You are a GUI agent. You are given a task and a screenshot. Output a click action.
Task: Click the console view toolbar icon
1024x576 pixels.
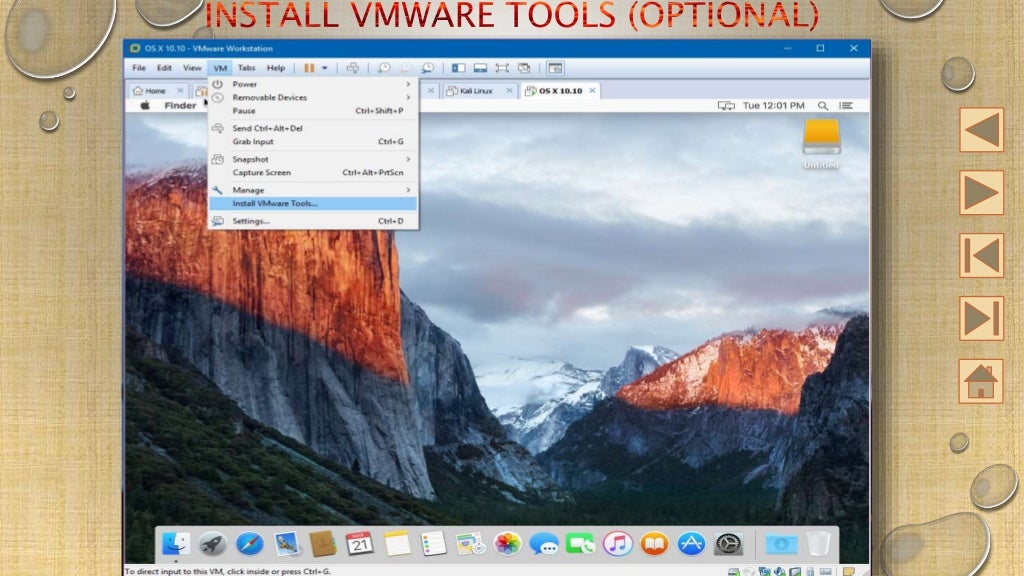555,68
